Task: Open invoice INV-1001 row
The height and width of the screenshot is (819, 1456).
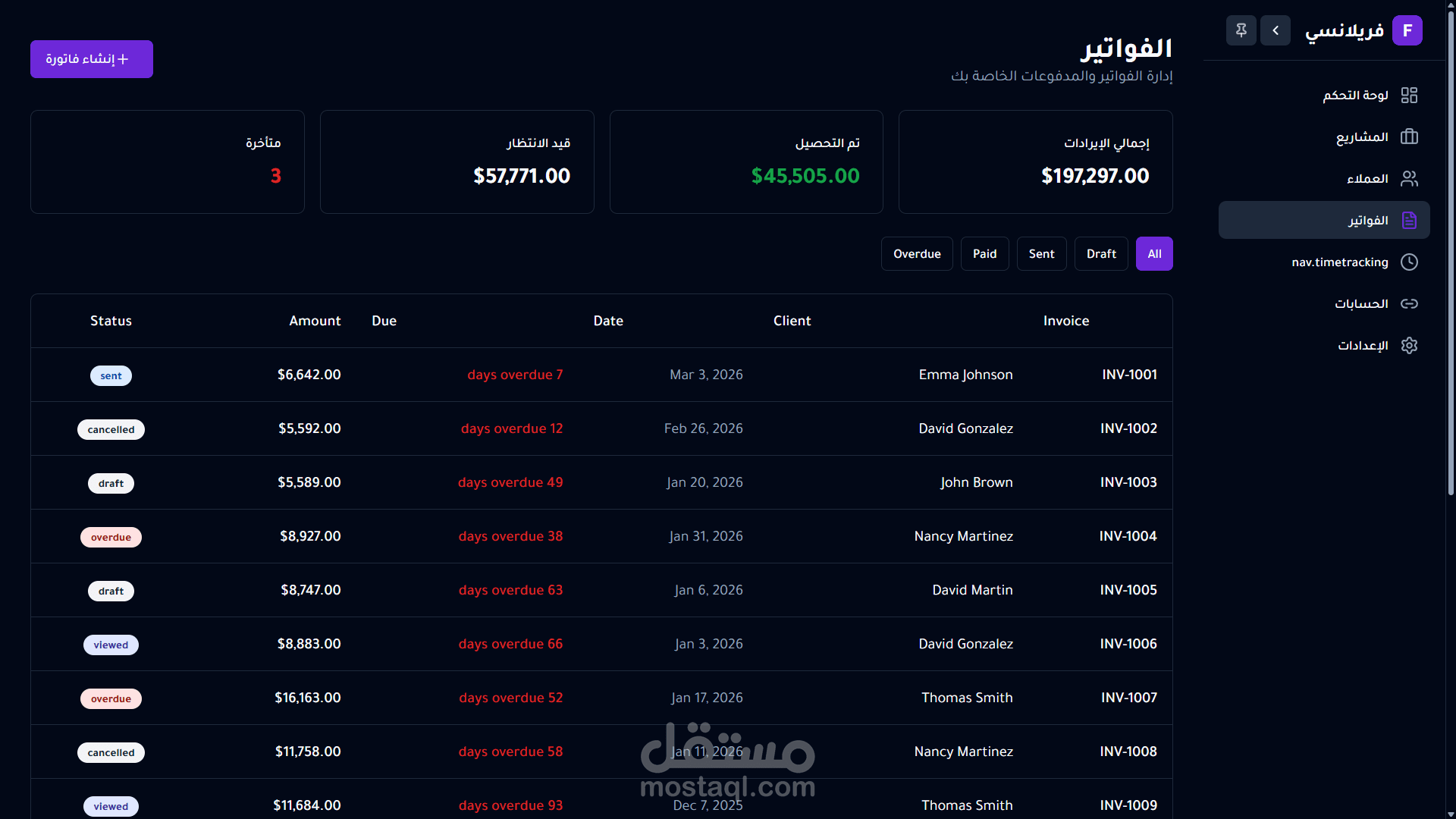Action: coord(1129,375)
